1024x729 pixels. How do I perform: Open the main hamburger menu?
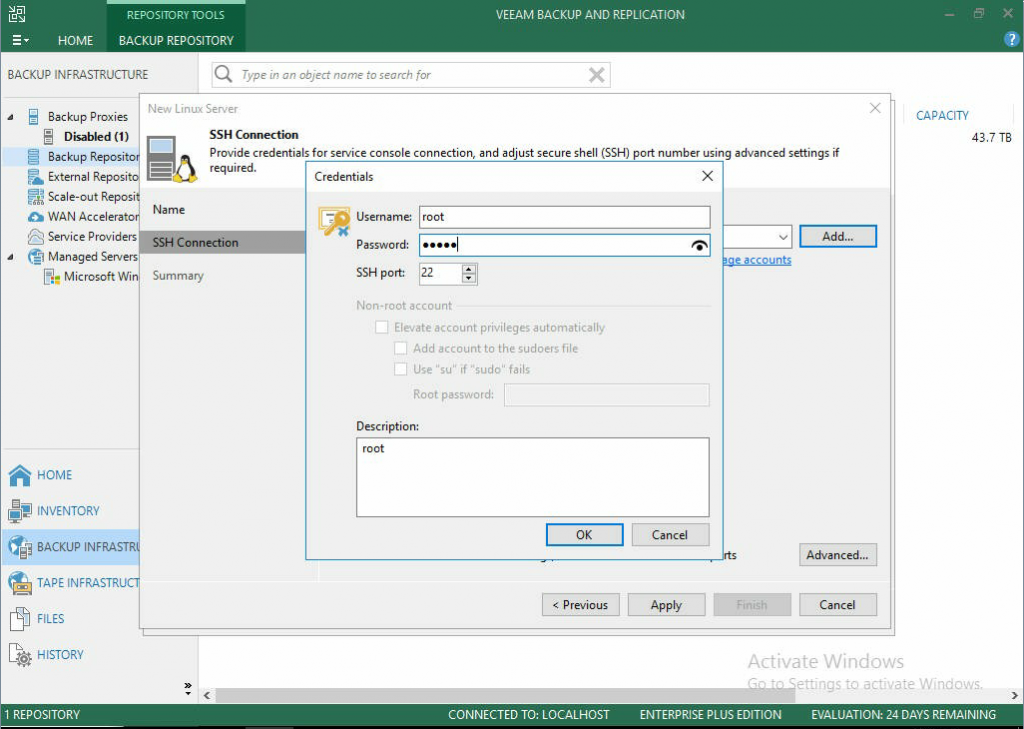[20, 40]
